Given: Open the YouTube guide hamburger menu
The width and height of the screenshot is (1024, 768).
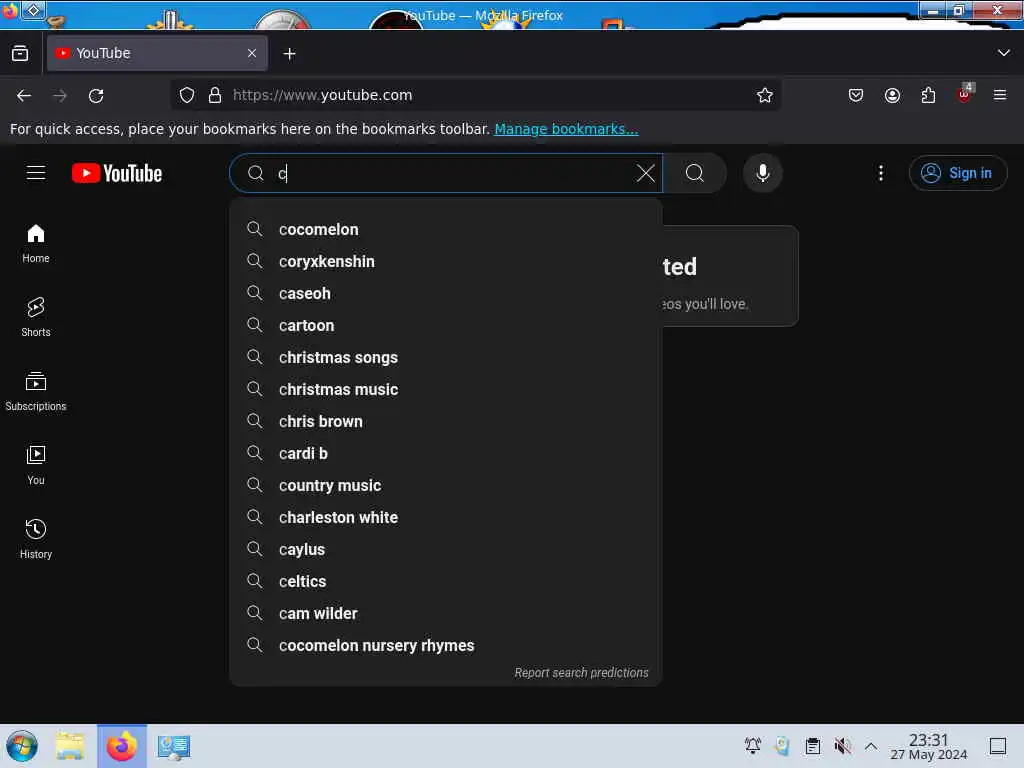Looking at the screenshot, I should 36,173.
